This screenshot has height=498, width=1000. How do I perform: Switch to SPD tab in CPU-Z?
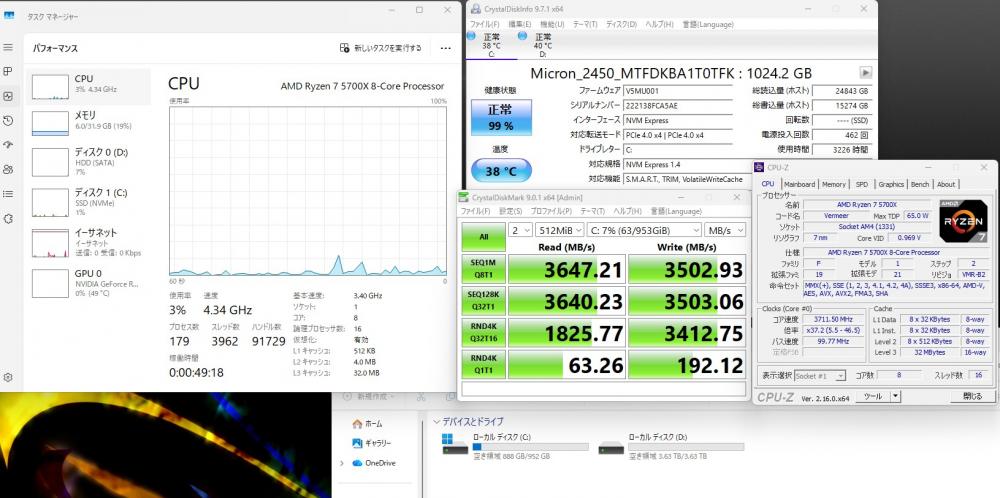pyautogui.click(x=862, y=184)
